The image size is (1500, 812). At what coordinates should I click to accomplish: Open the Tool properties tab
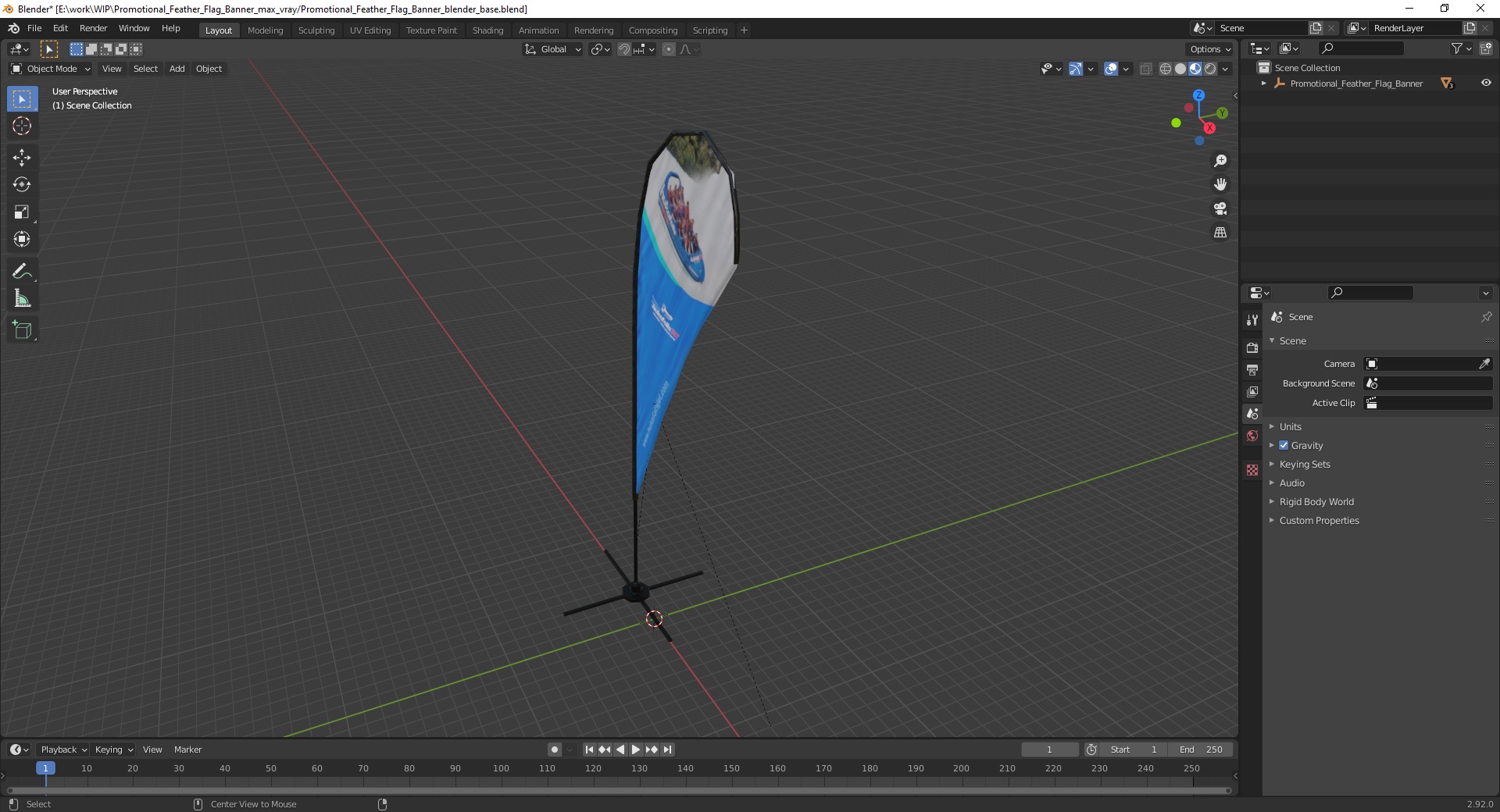(x=1252, y=320)
